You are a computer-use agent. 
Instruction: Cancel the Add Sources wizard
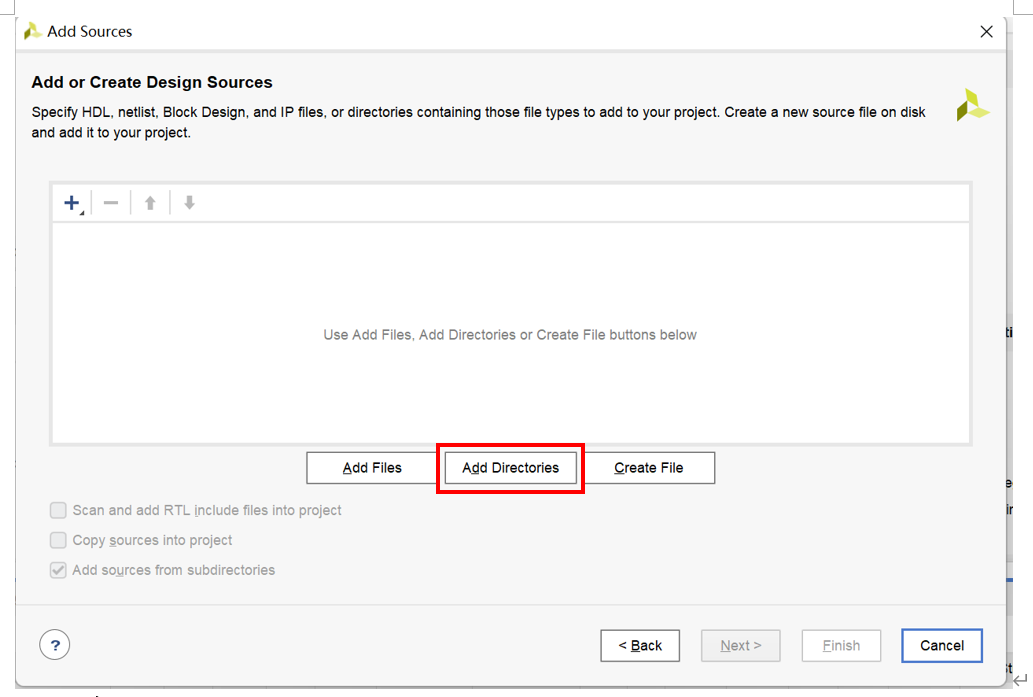pyautogui.click(x=941, y=645)
